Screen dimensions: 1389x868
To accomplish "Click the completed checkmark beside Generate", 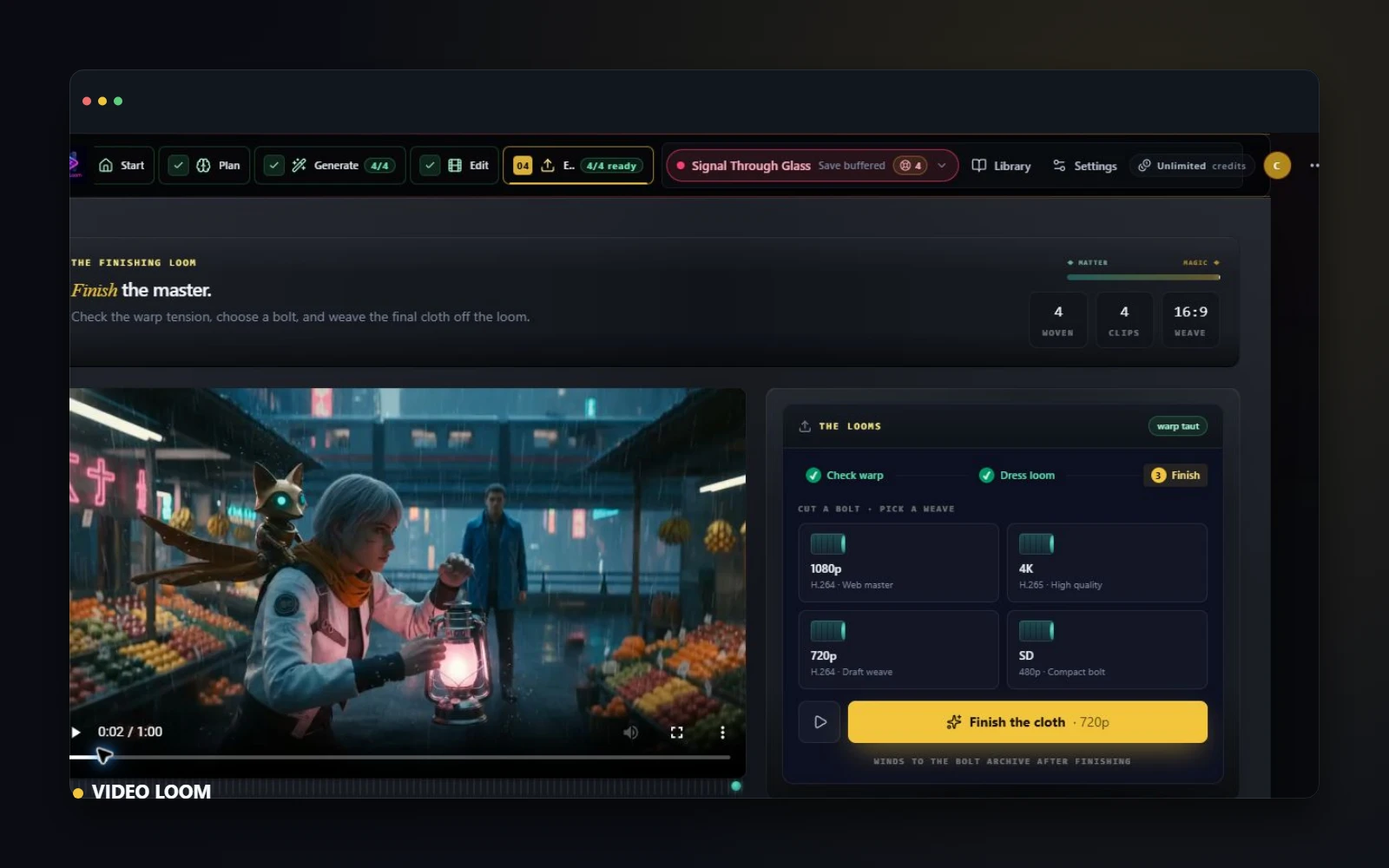I will 273,165.
